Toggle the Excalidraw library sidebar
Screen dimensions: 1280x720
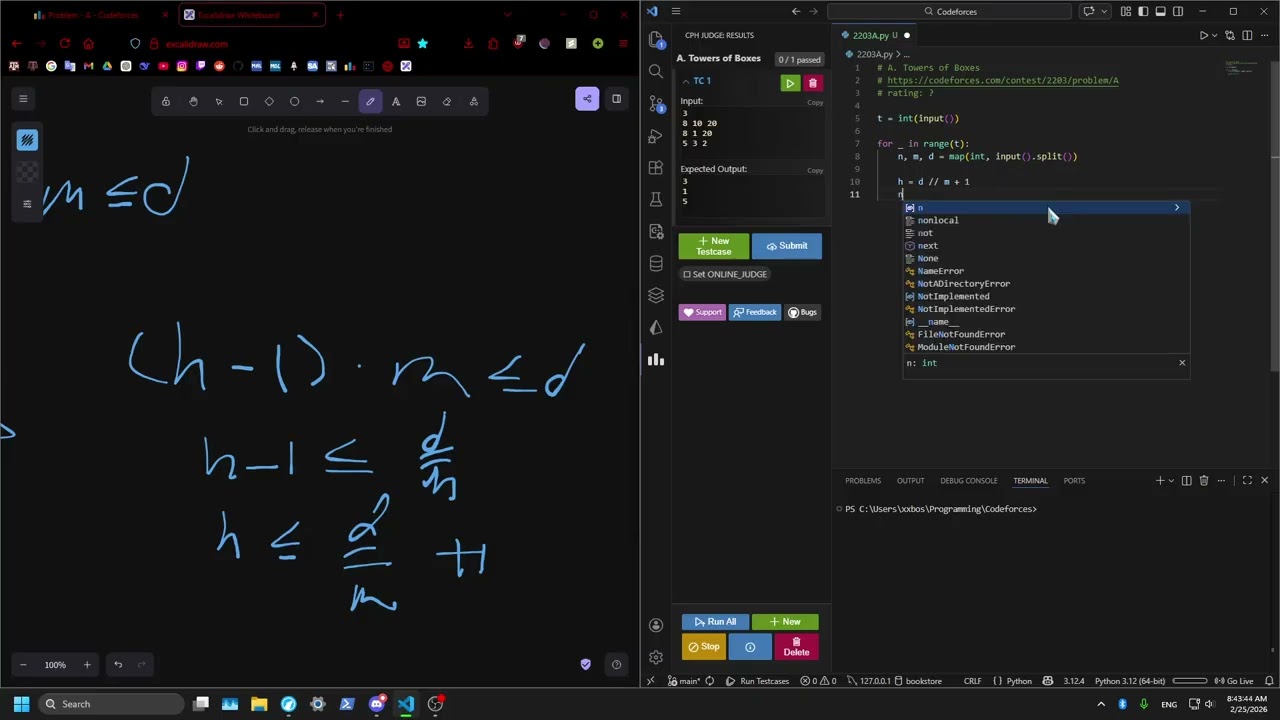(x=616, y=98)
